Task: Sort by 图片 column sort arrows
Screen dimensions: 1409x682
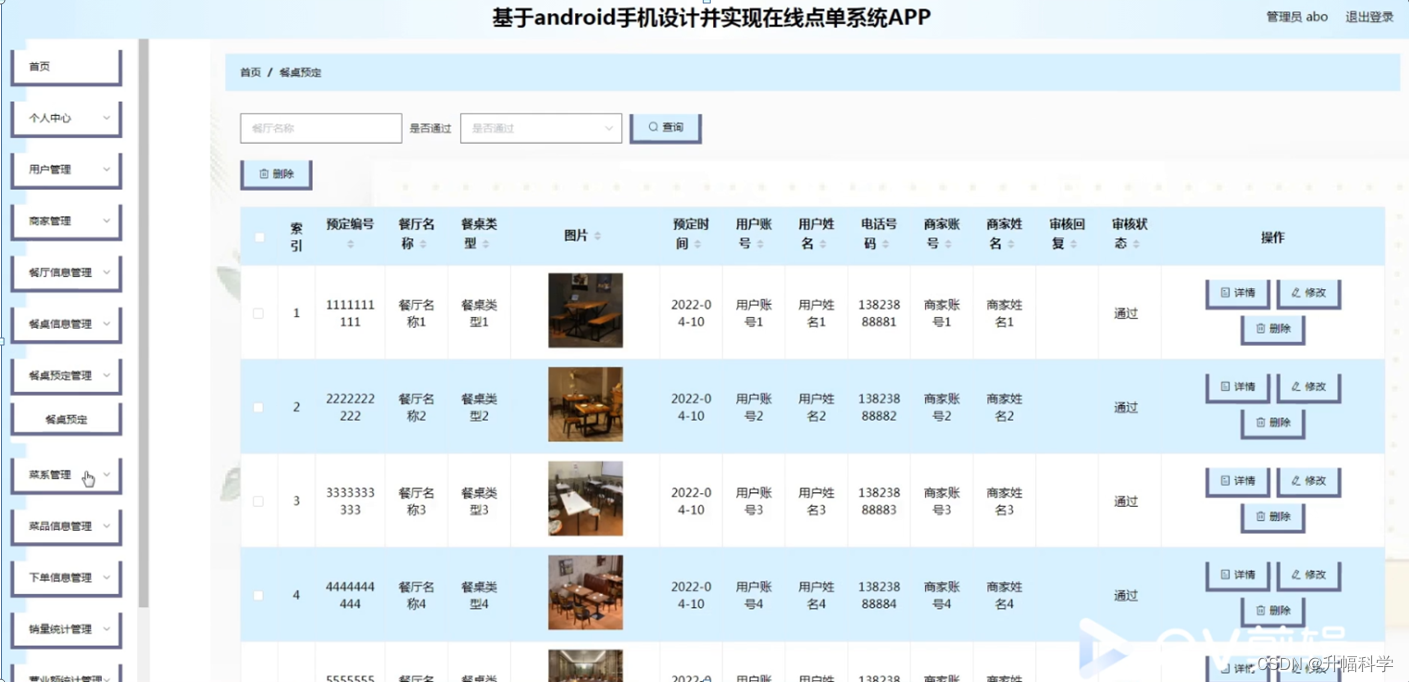Action: pyautogui.click(x=597, y=236)
